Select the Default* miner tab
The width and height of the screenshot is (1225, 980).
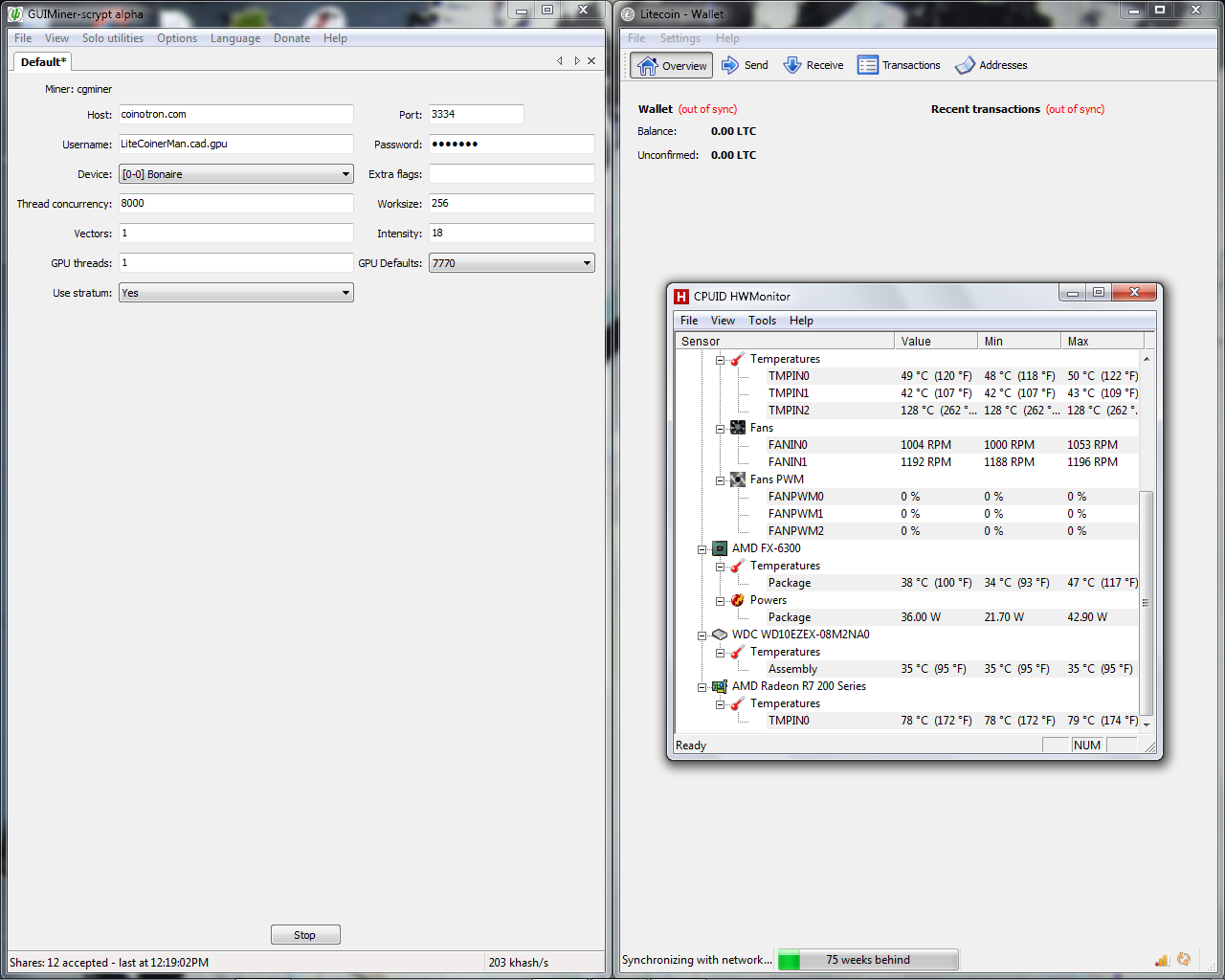(x=43, y=61)
